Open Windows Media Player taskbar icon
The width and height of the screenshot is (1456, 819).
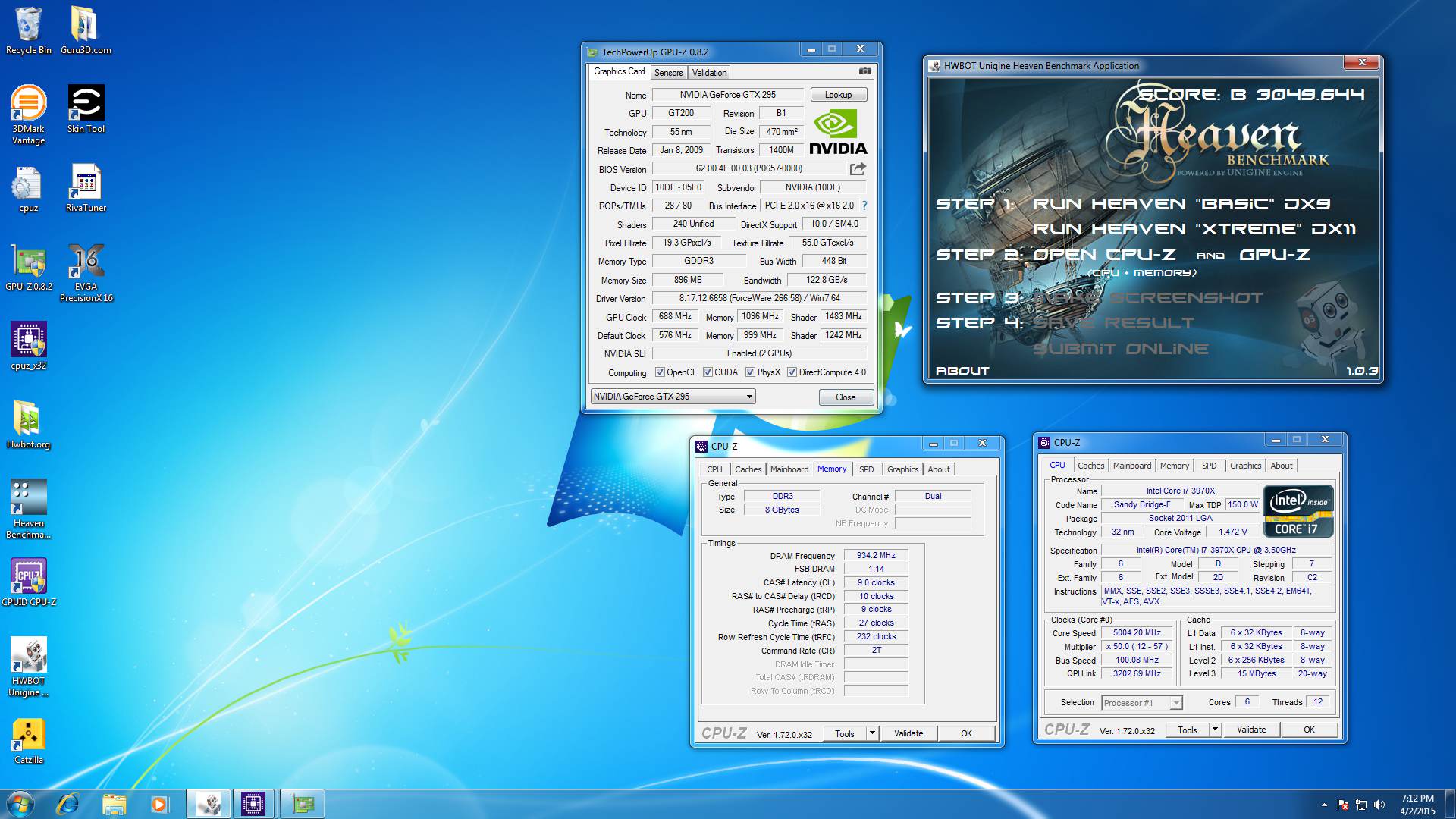pyautogui.click(x=159, y=804)
